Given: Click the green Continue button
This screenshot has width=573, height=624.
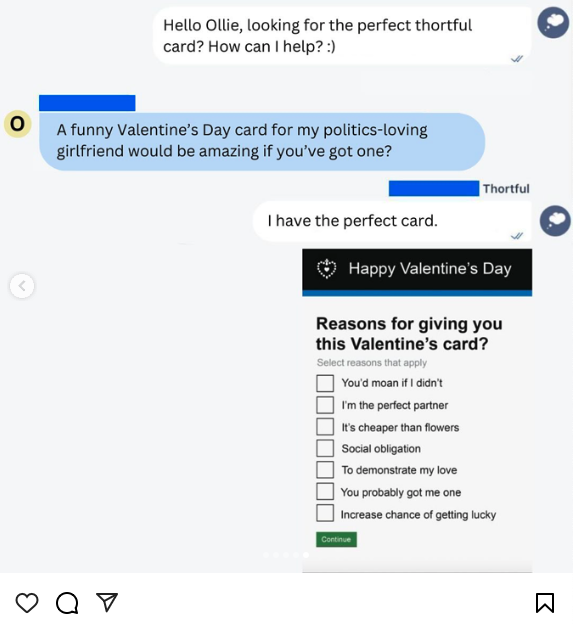Looking at the screenshot, I should 336,540.
